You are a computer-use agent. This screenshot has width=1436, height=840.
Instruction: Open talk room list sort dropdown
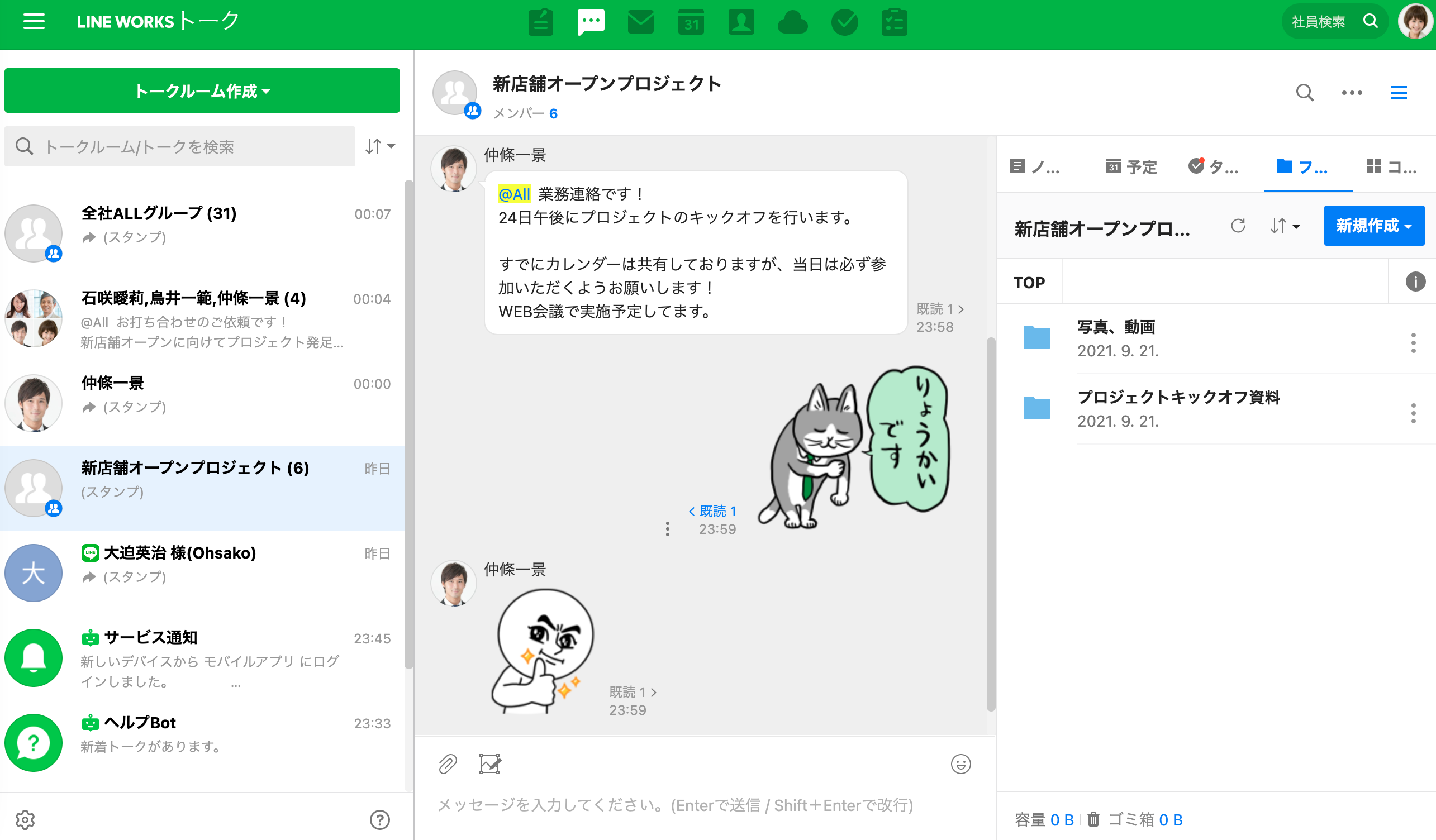coord(379,146)
